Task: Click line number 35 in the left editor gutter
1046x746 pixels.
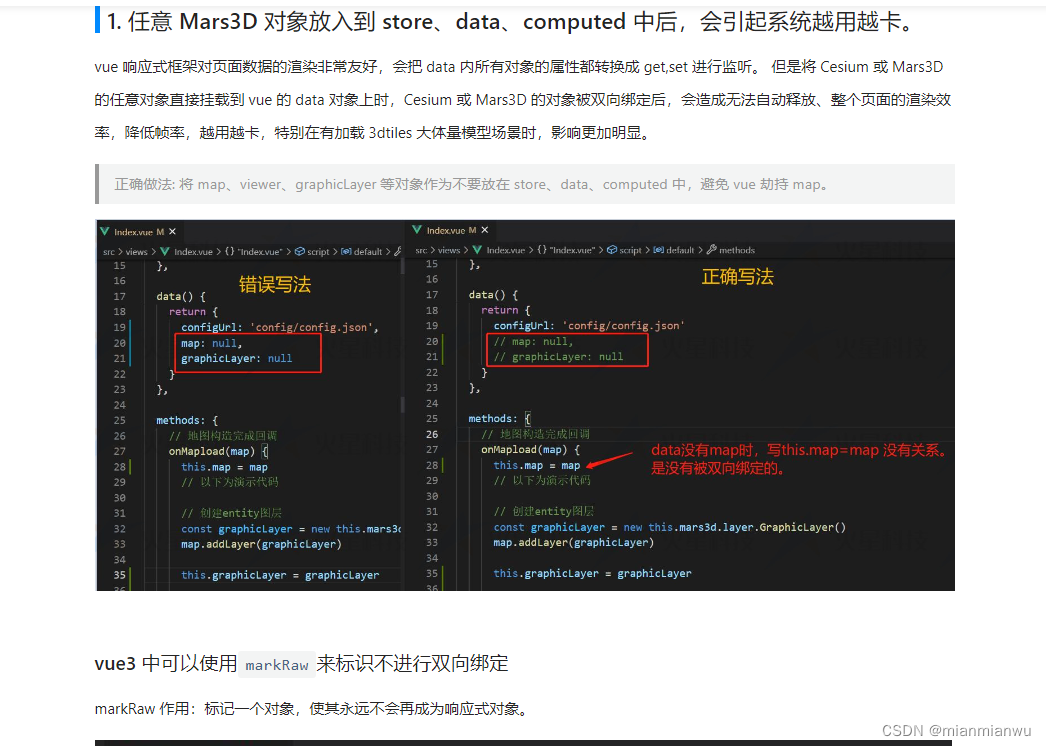Action: (x=117, y=573)
